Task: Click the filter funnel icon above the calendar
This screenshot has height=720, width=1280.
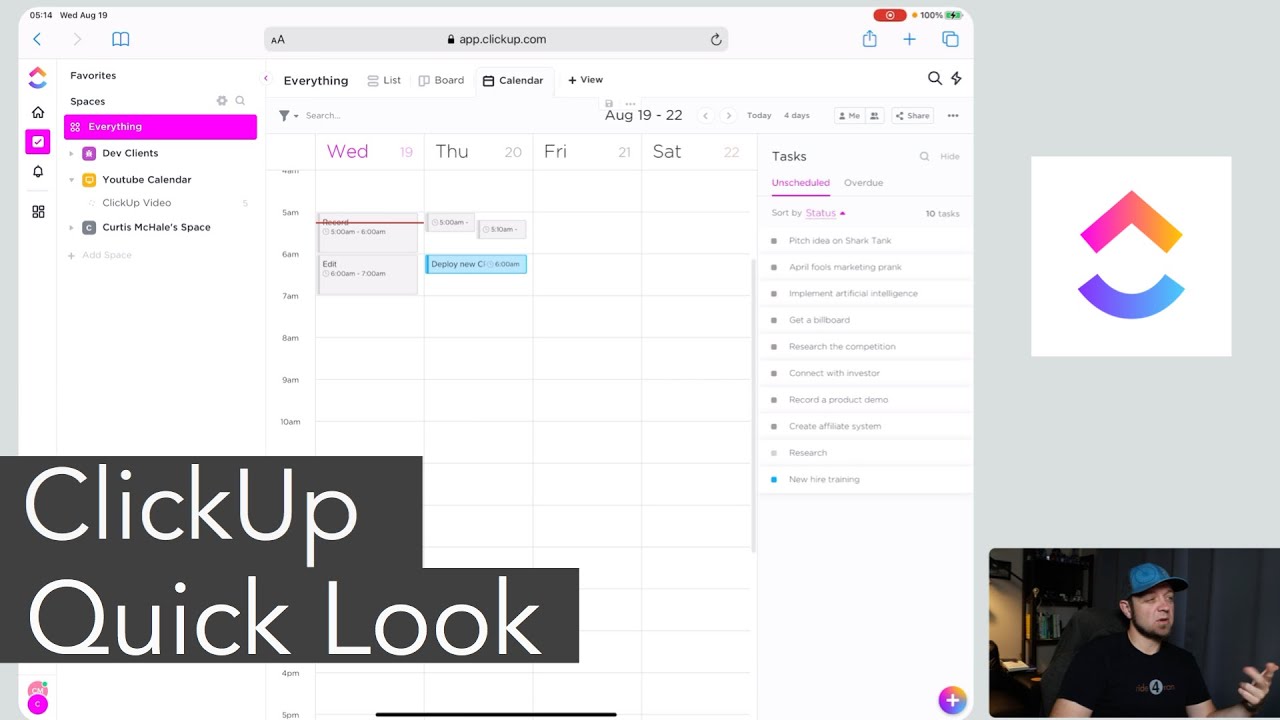Action: click(x=285, y=115)
